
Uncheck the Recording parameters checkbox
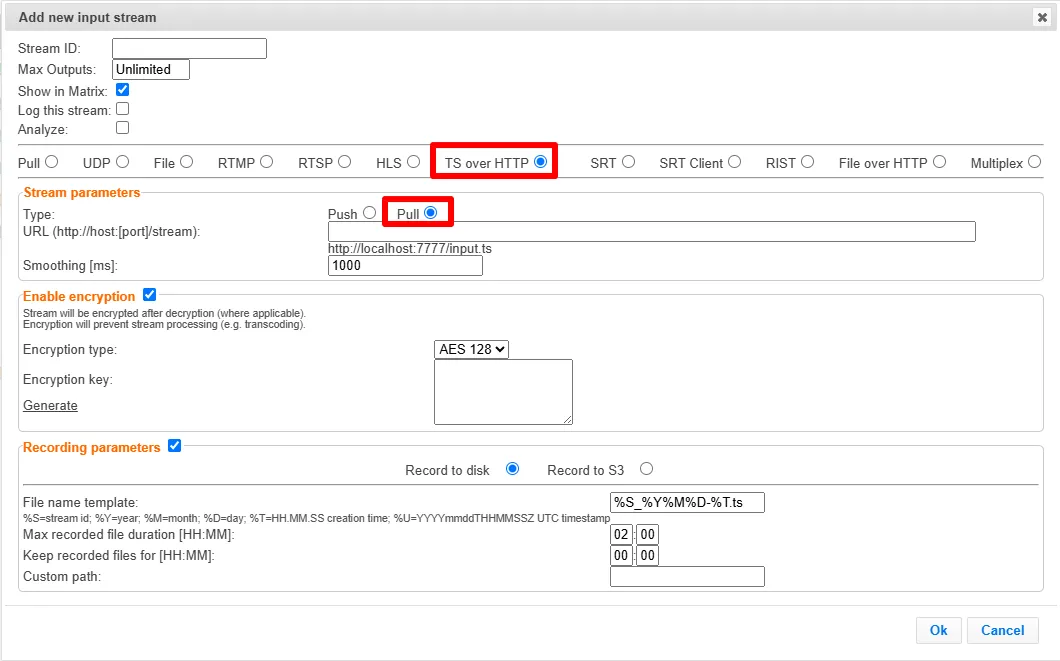click(174, 446)
